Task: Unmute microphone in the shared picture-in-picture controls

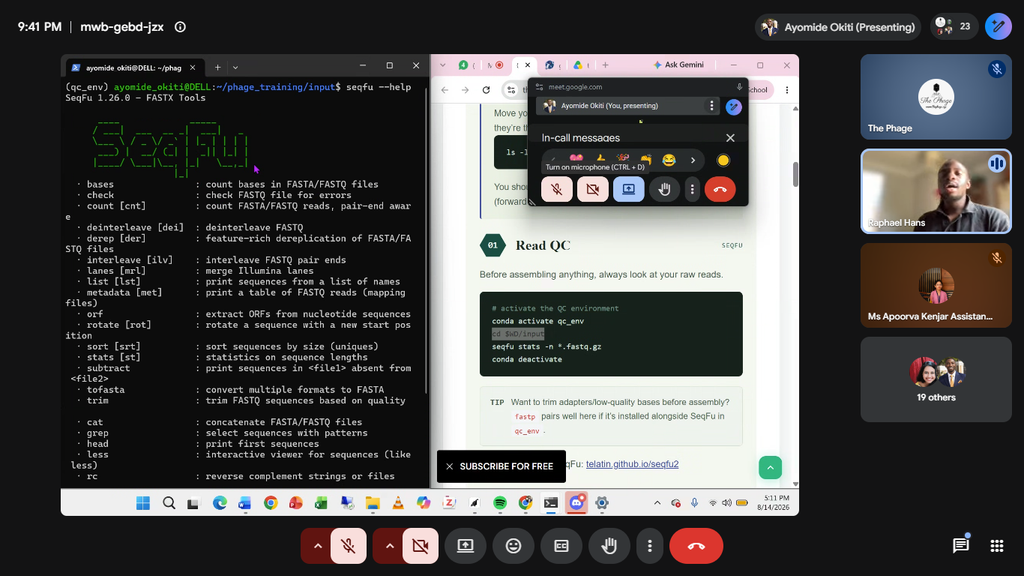Action: pyautogui.click(x=557, y=189)
